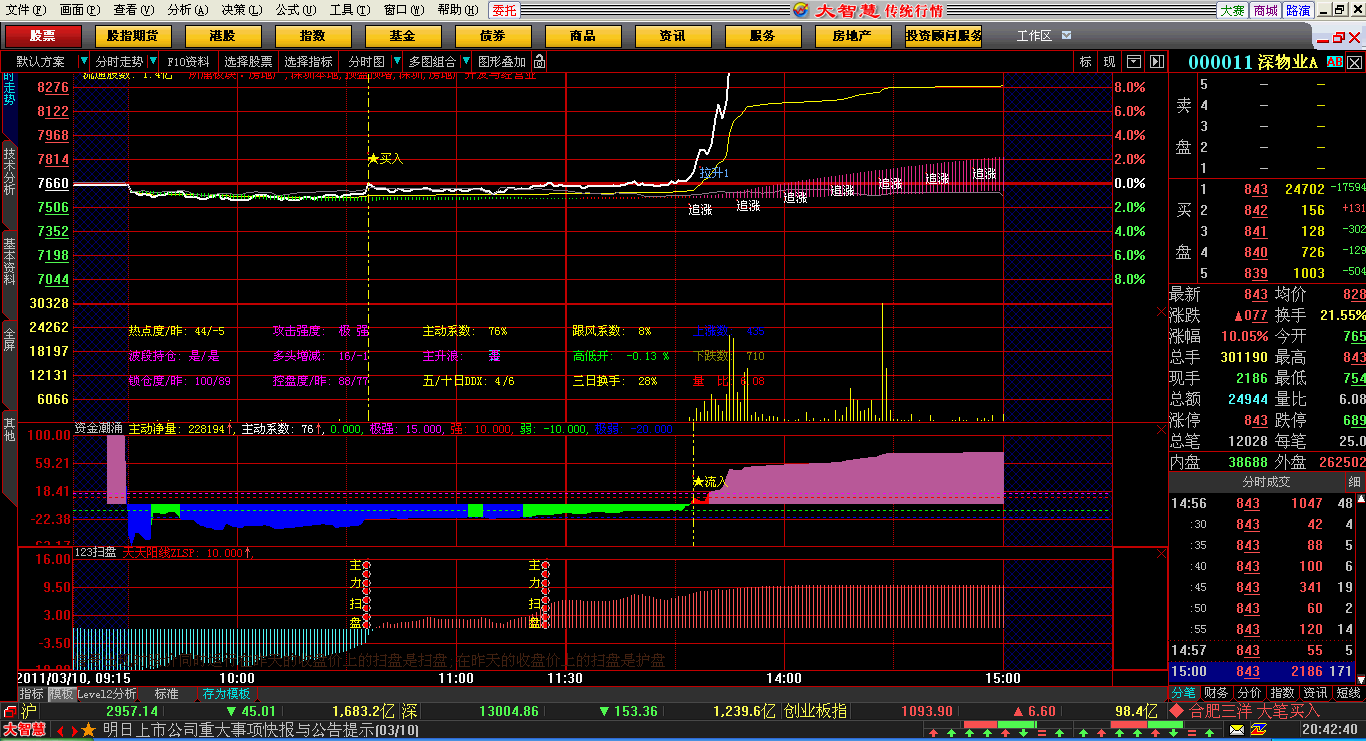Open F10资料 toolbar item
Screen dimensions: 1366x741
click(x=188, y=62)
